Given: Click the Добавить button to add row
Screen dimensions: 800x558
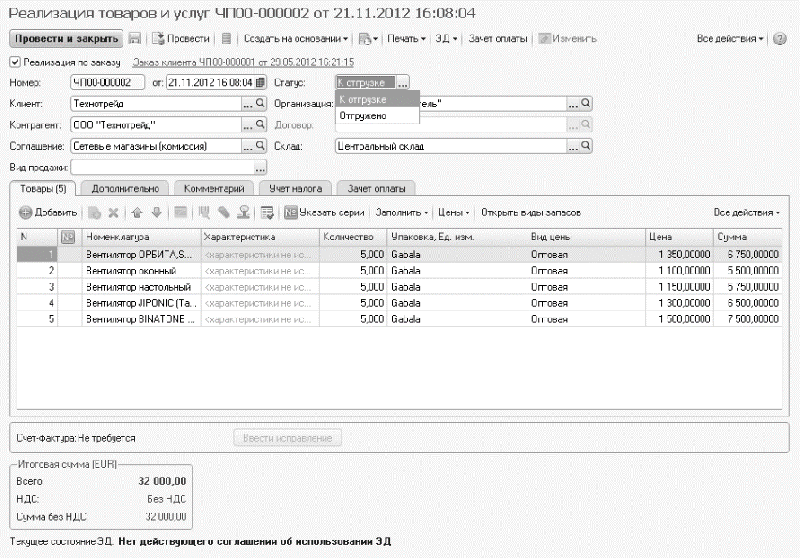Looking at the screenshot, I should (x=48, y=213).
